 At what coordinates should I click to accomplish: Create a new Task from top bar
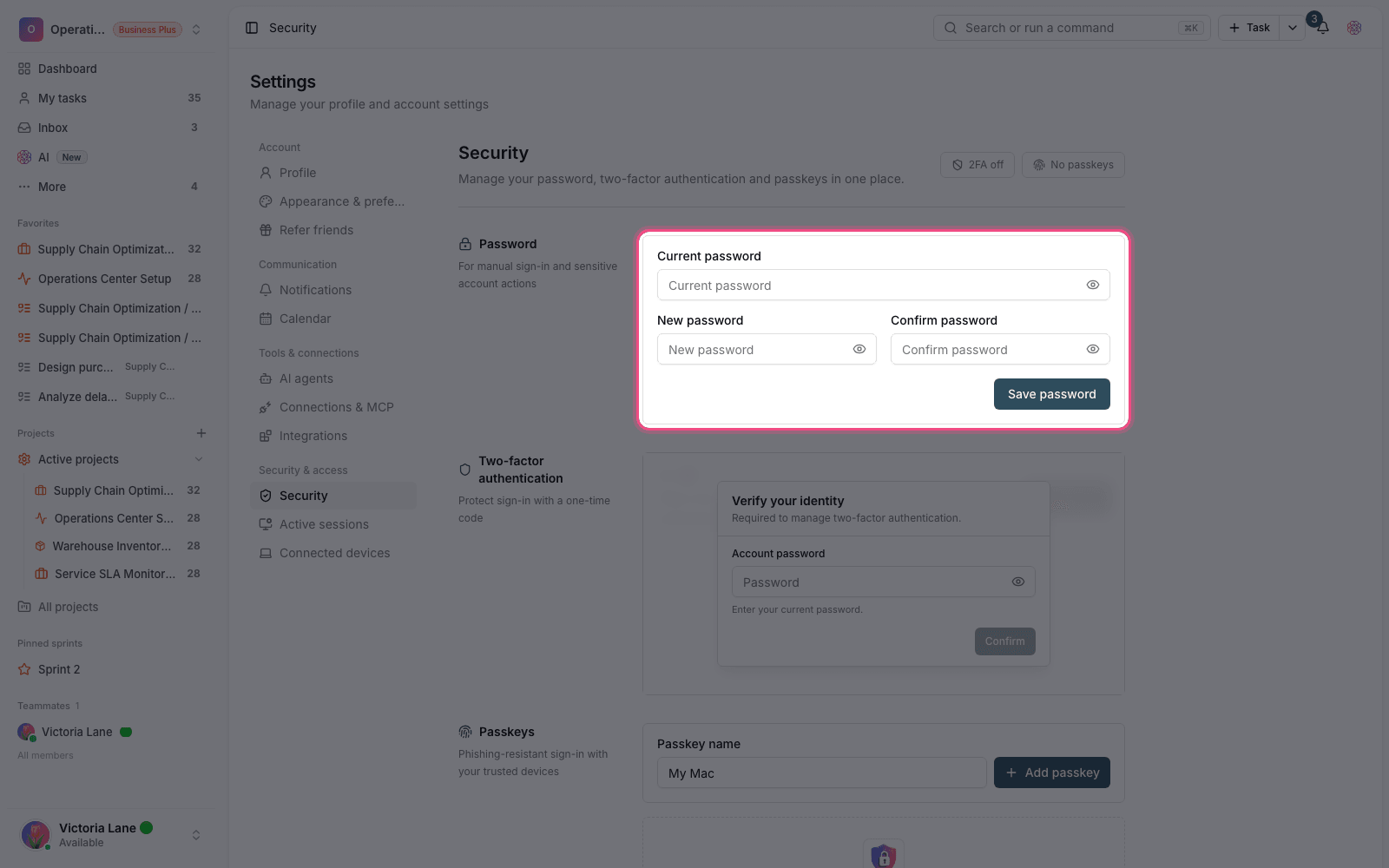[1249, 28]
